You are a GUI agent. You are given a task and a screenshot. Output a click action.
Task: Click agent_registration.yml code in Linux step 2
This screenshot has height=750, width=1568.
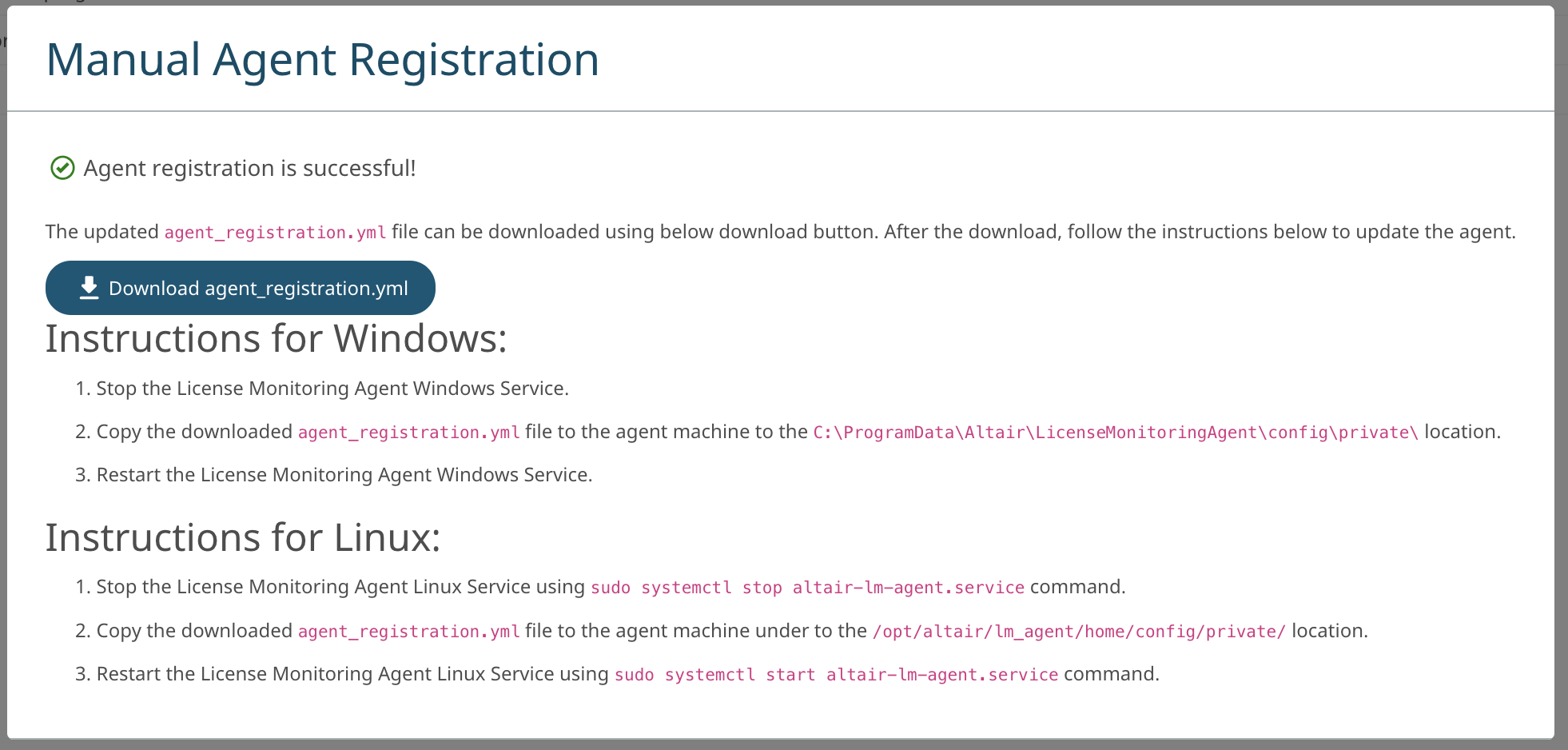click(408, 632)
